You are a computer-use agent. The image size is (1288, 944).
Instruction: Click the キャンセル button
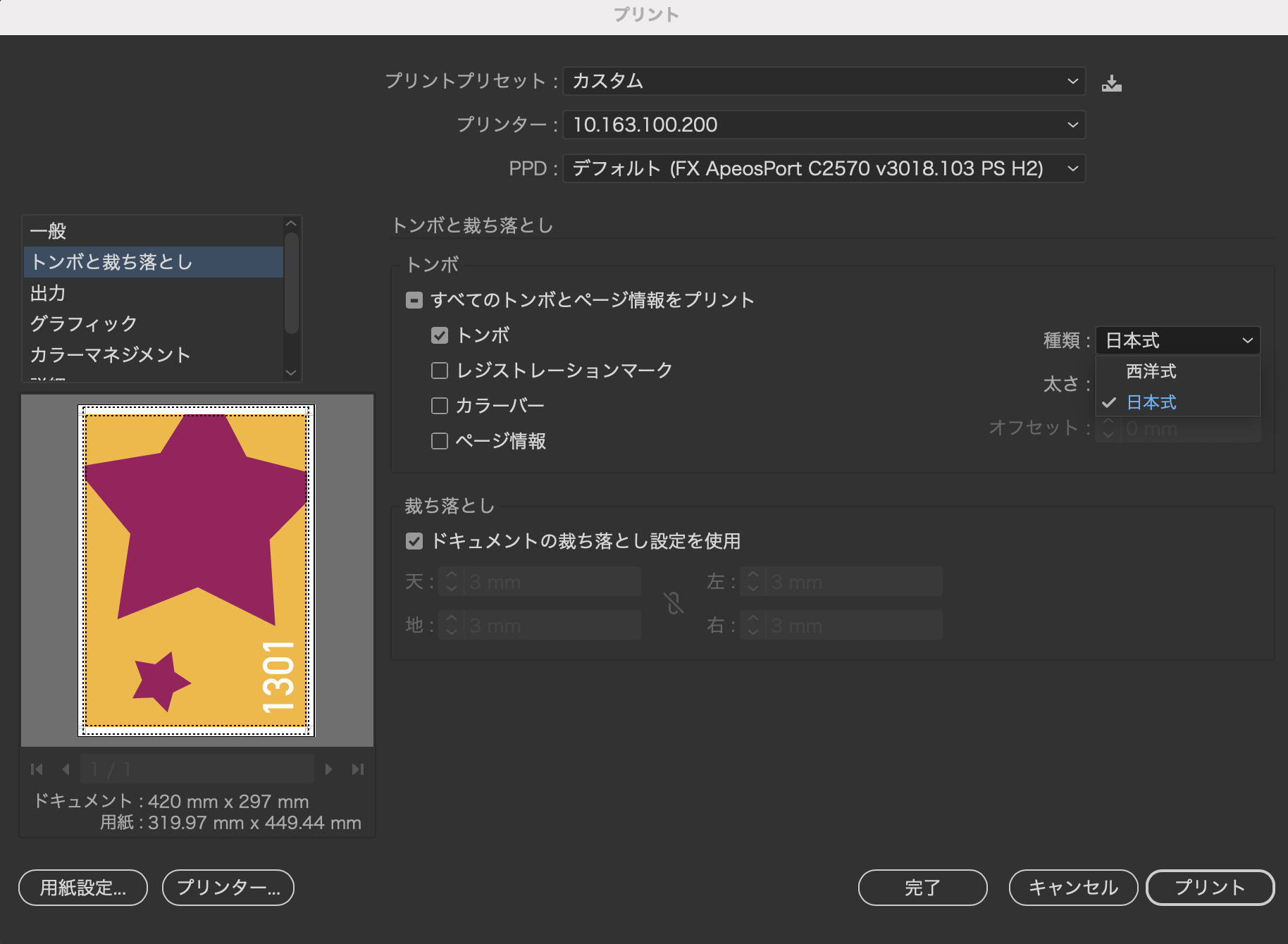click(1073, 888)
